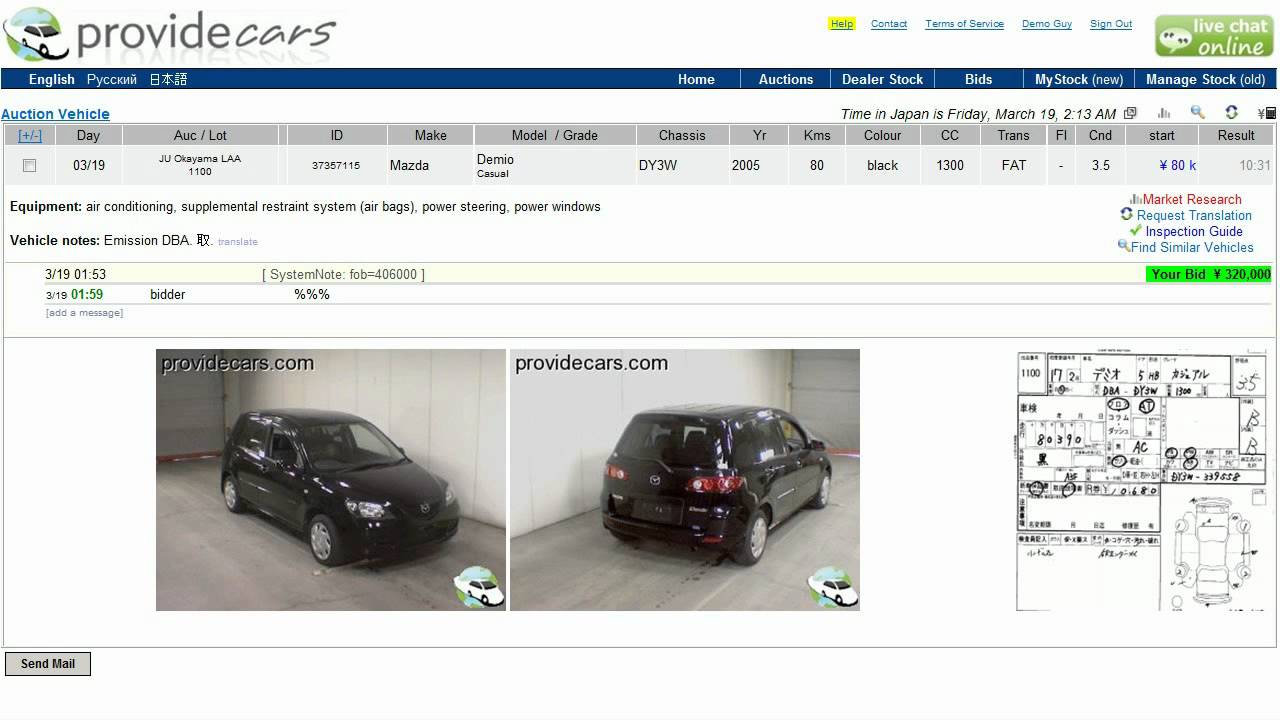Sign Out of the account

(1111, 24)
